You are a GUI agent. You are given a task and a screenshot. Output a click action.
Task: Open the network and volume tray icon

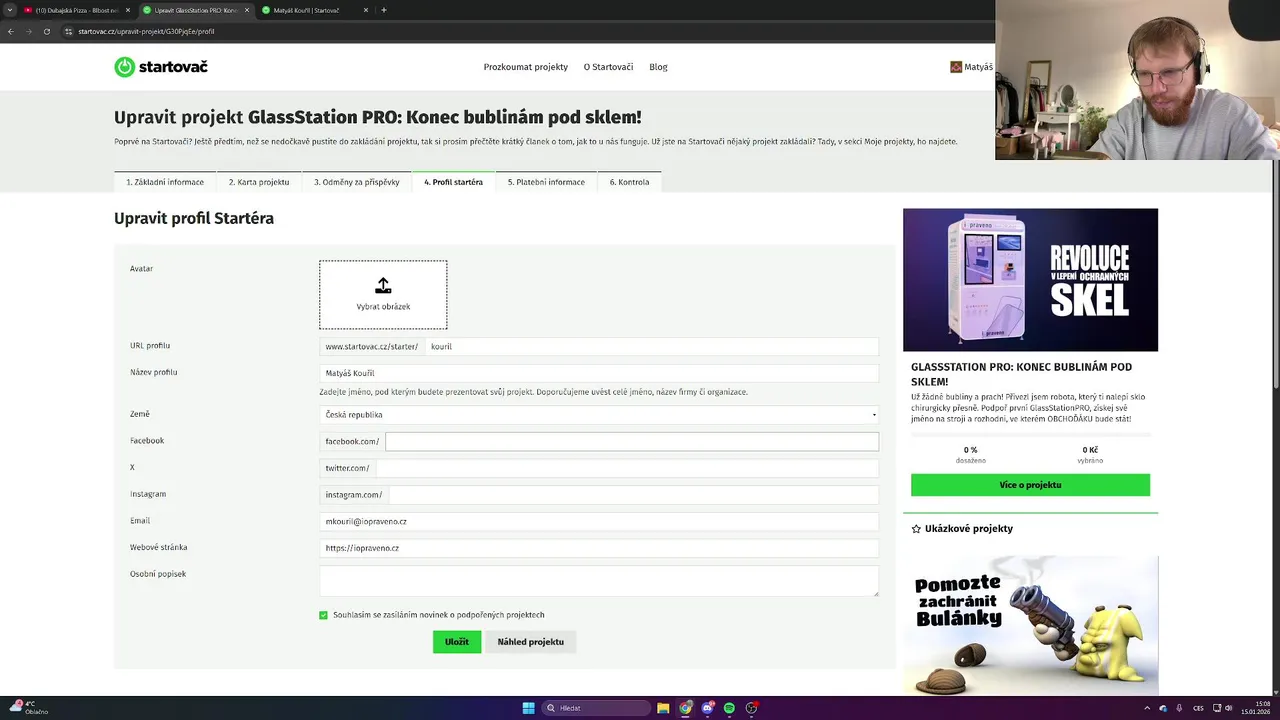pyautogui.click(x=1222, y=708)
